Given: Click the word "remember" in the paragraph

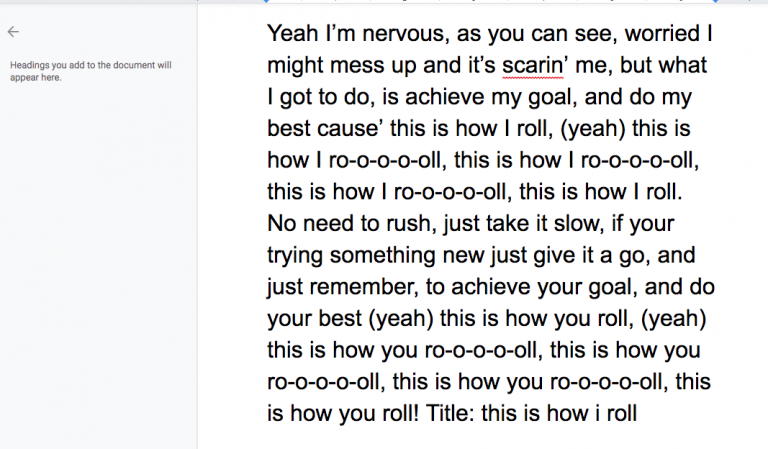Looking at the screenshot, I should pos(363,287).
